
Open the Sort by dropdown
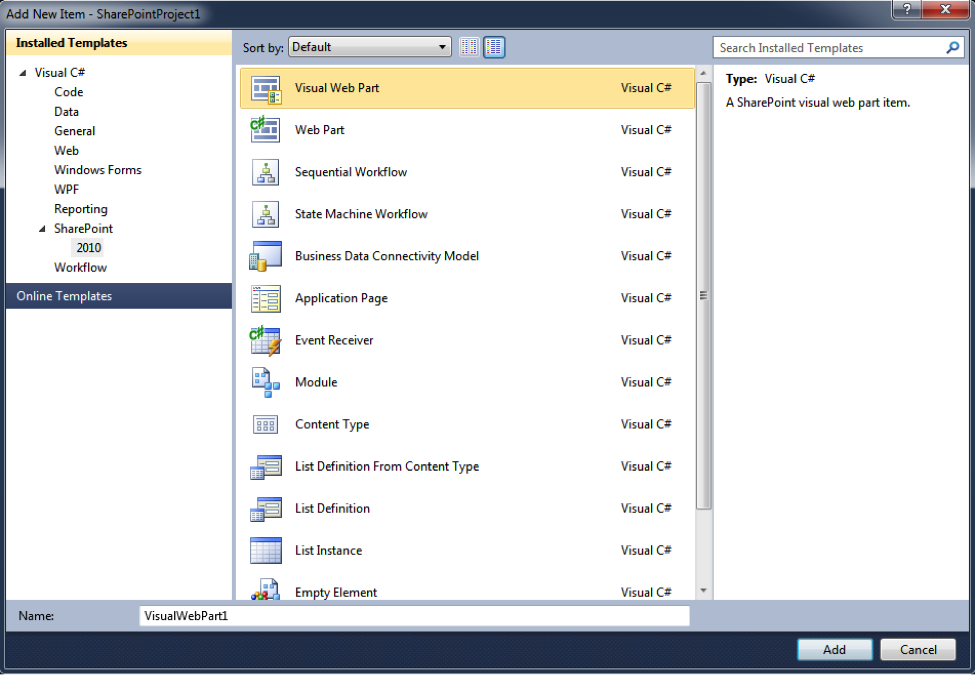[369, 47]
